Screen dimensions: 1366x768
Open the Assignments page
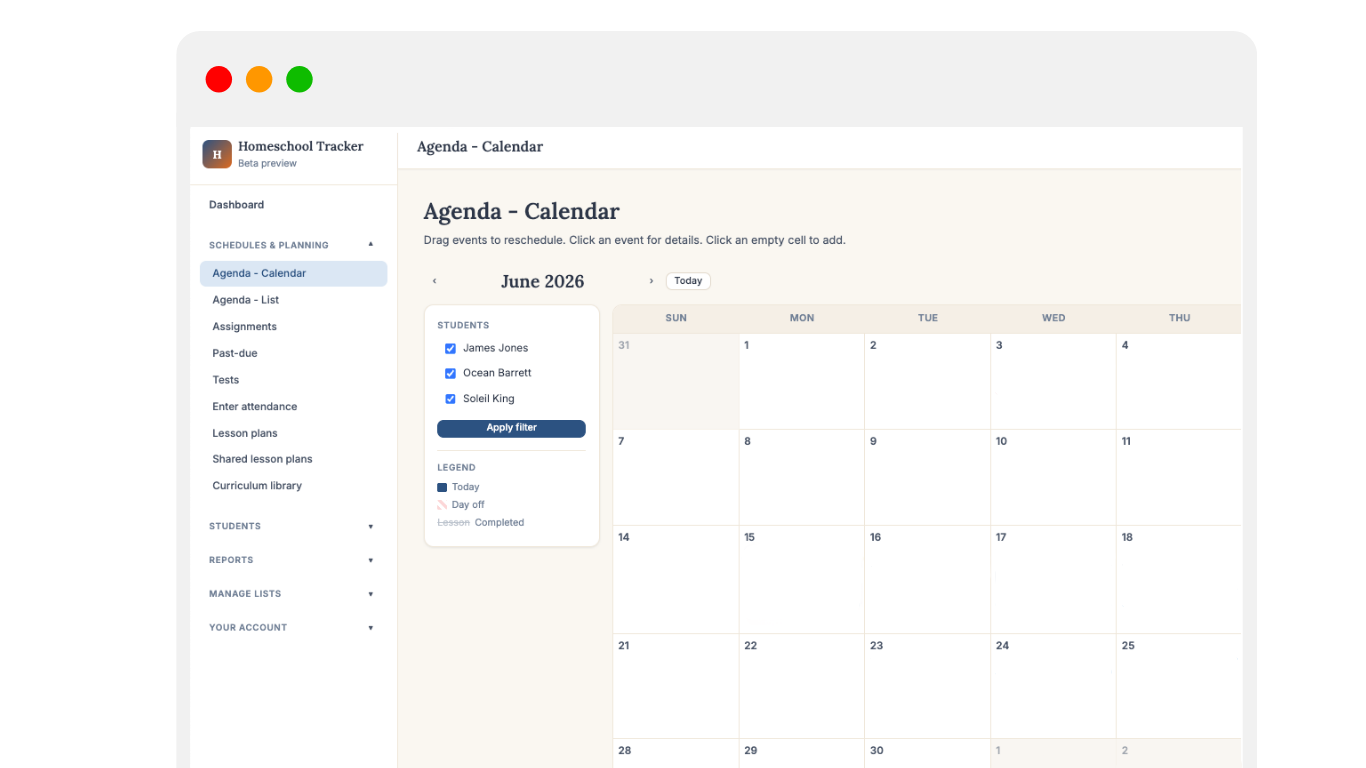tap(294, 327)
